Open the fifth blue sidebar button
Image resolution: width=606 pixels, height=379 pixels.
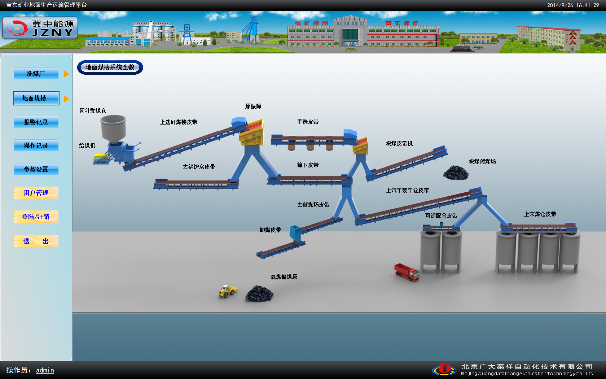36,169
